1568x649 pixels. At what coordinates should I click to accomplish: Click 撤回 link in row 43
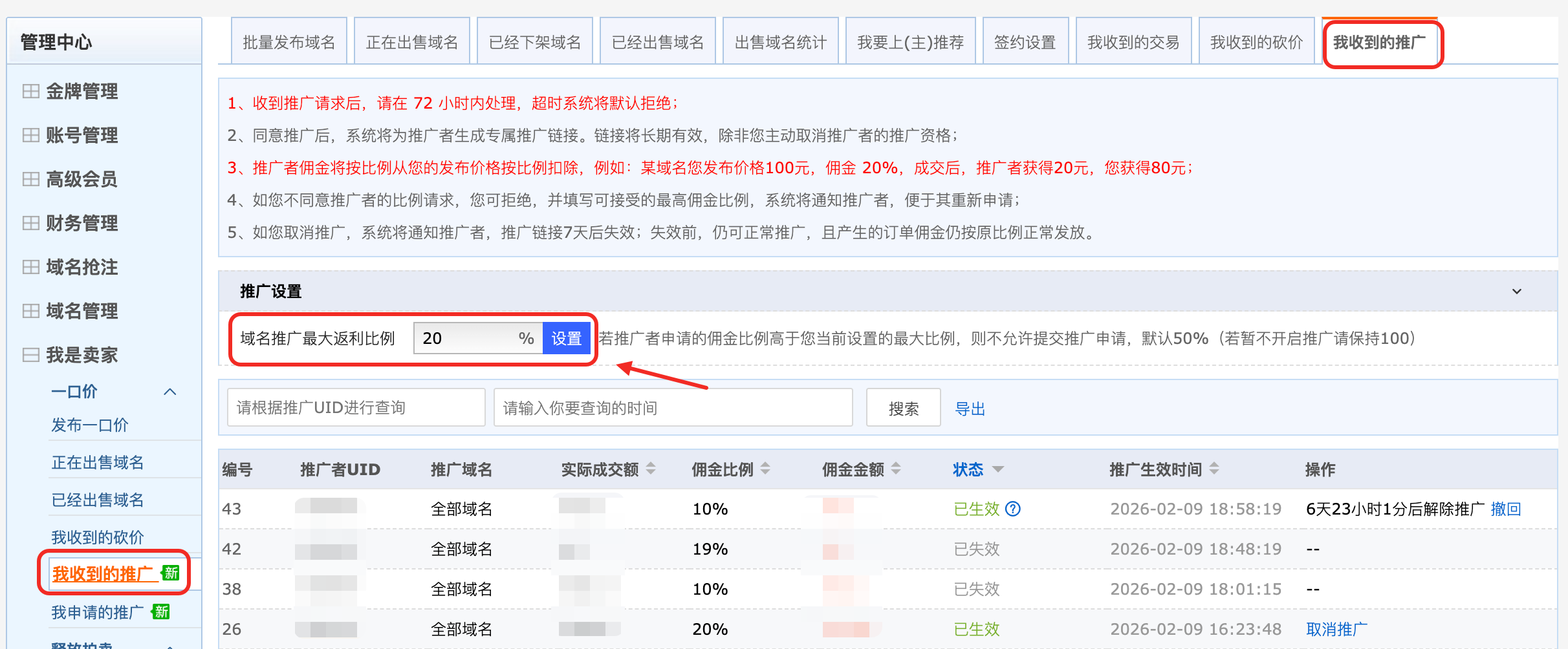pos(1505,509)
